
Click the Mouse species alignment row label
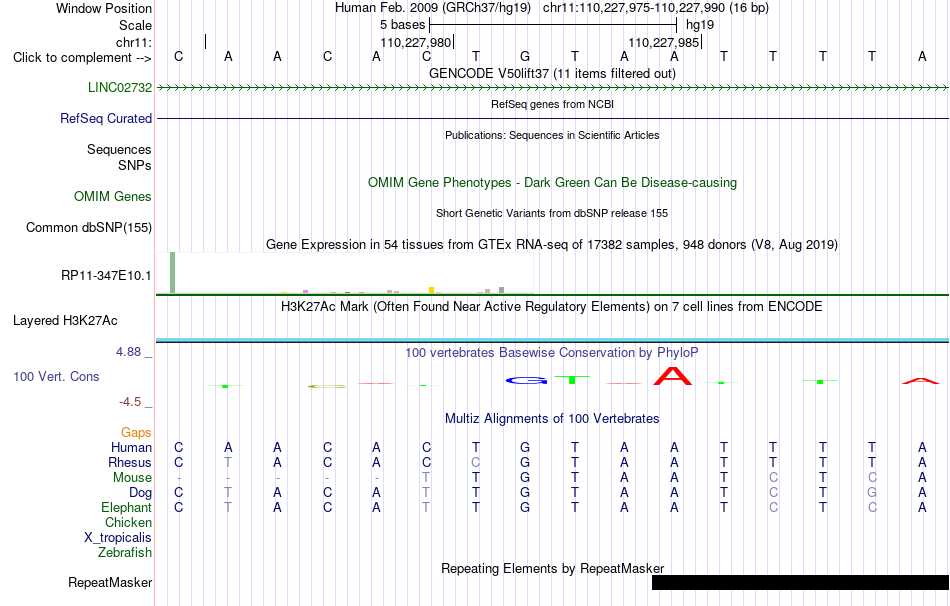coord(132,478)
